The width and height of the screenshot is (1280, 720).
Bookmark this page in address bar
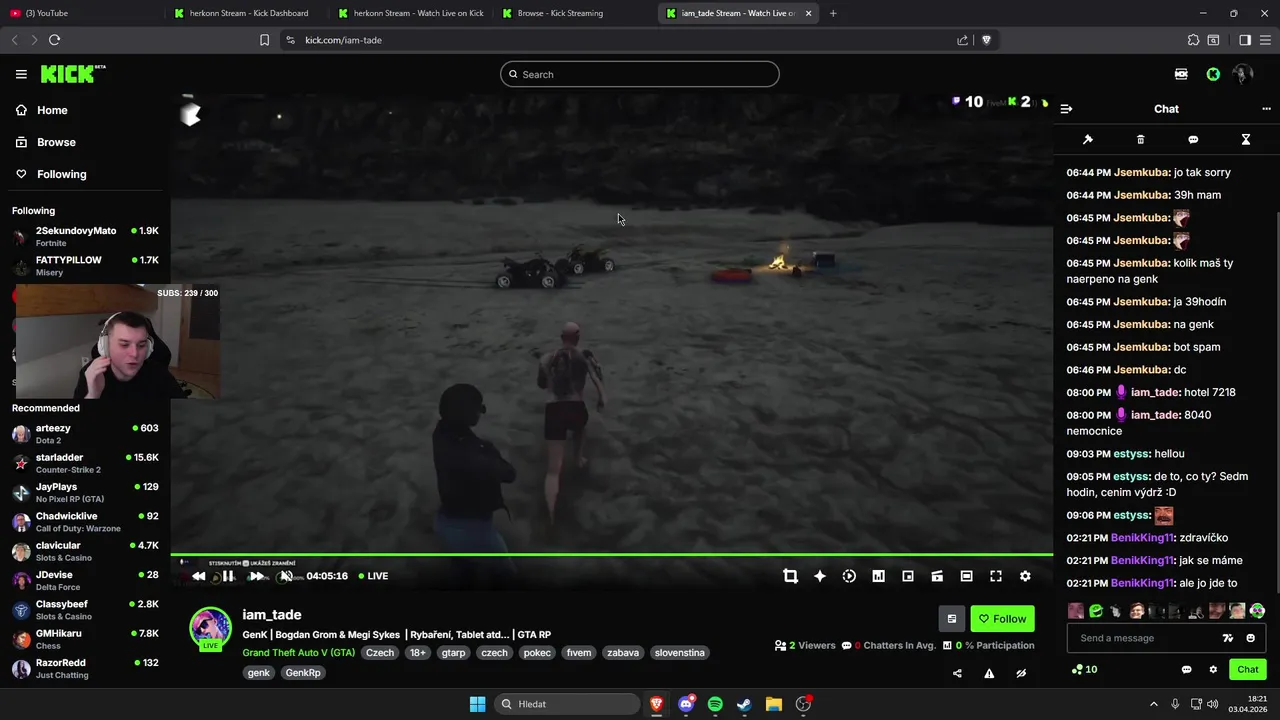click(x=264, y=40)
